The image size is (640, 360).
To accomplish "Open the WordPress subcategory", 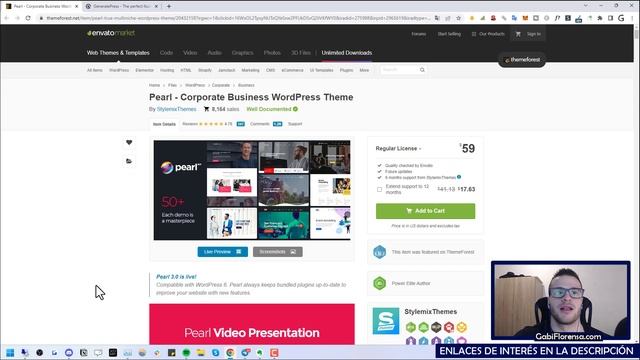I will click(119, 70).
